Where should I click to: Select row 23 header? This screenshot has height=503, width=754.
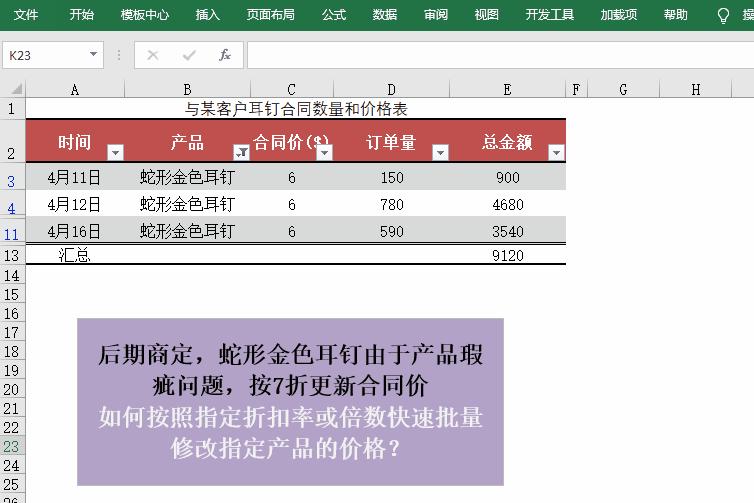tap(12, 446)
